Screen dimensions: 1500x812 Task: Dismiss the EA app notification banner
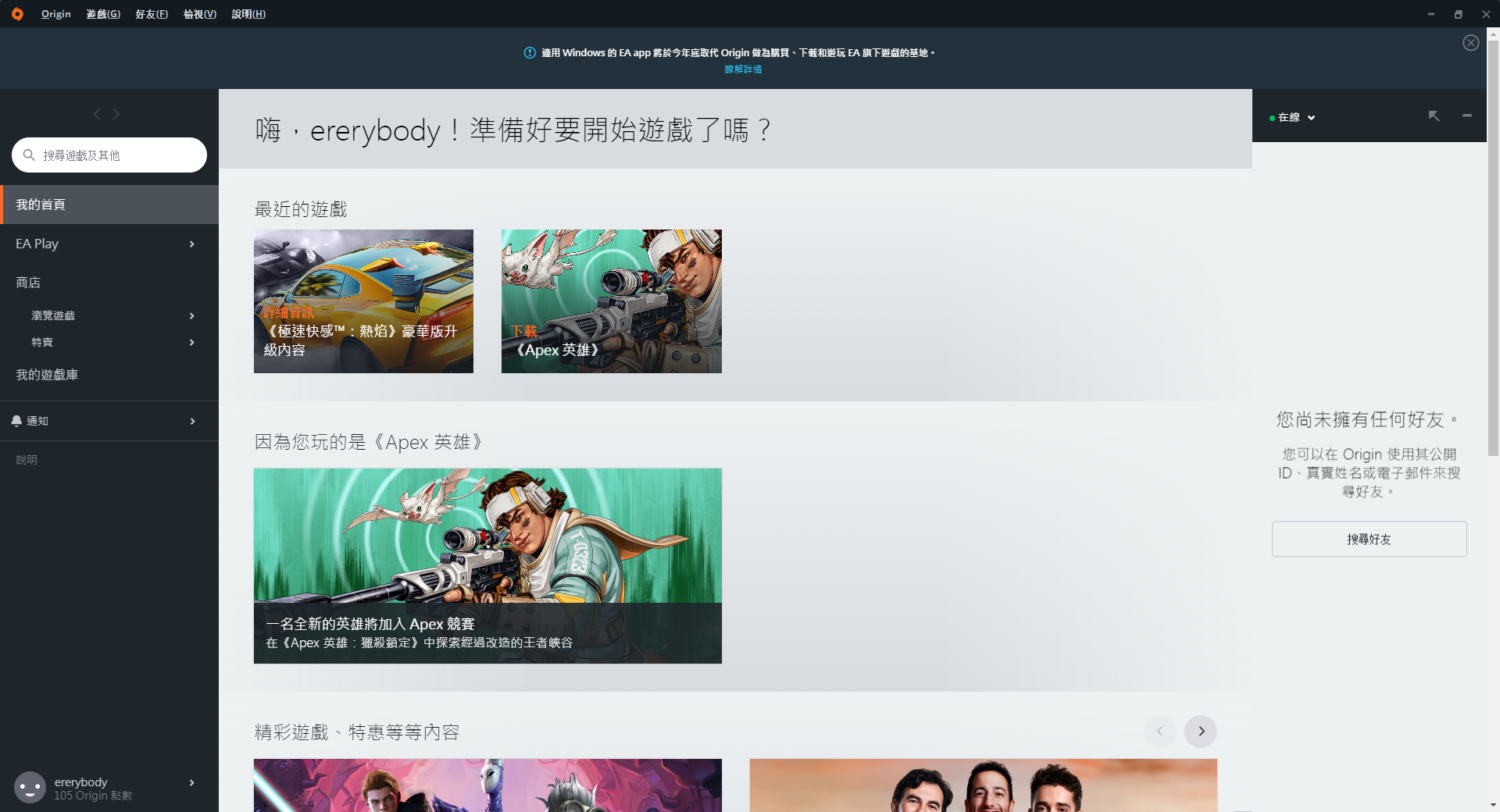(1470, 43)
